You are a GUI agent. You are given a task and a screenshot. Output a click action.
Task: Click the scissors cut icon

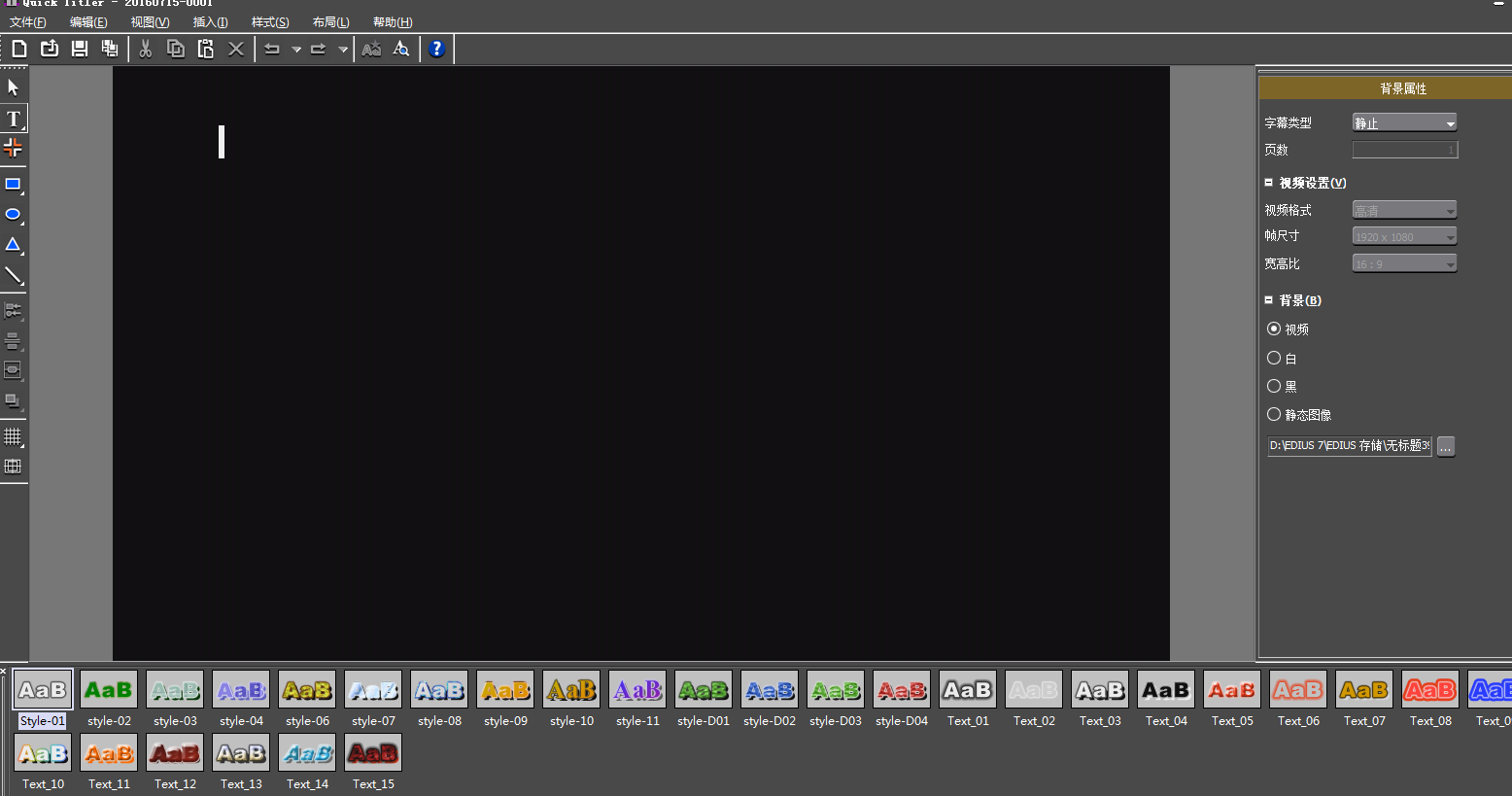[x=146, y=49]
